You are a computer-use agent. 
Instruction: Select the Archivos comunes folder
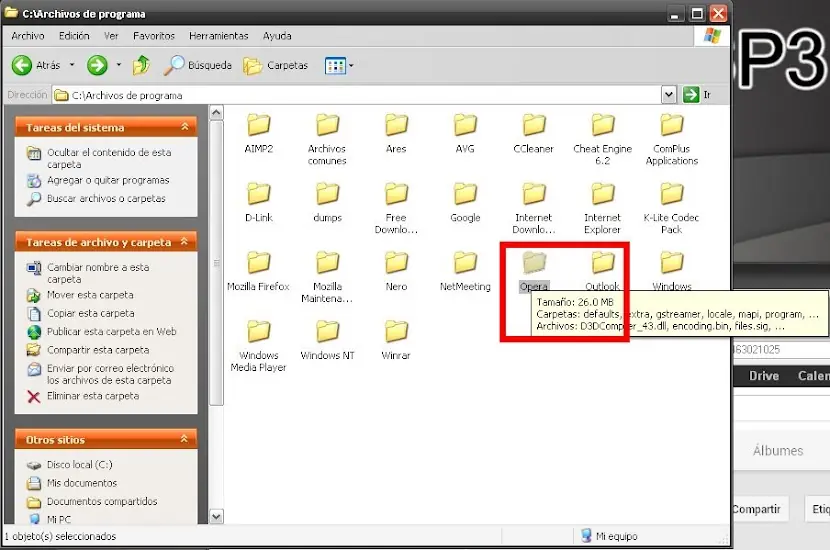pyautogui.click(x=327, y=140)
